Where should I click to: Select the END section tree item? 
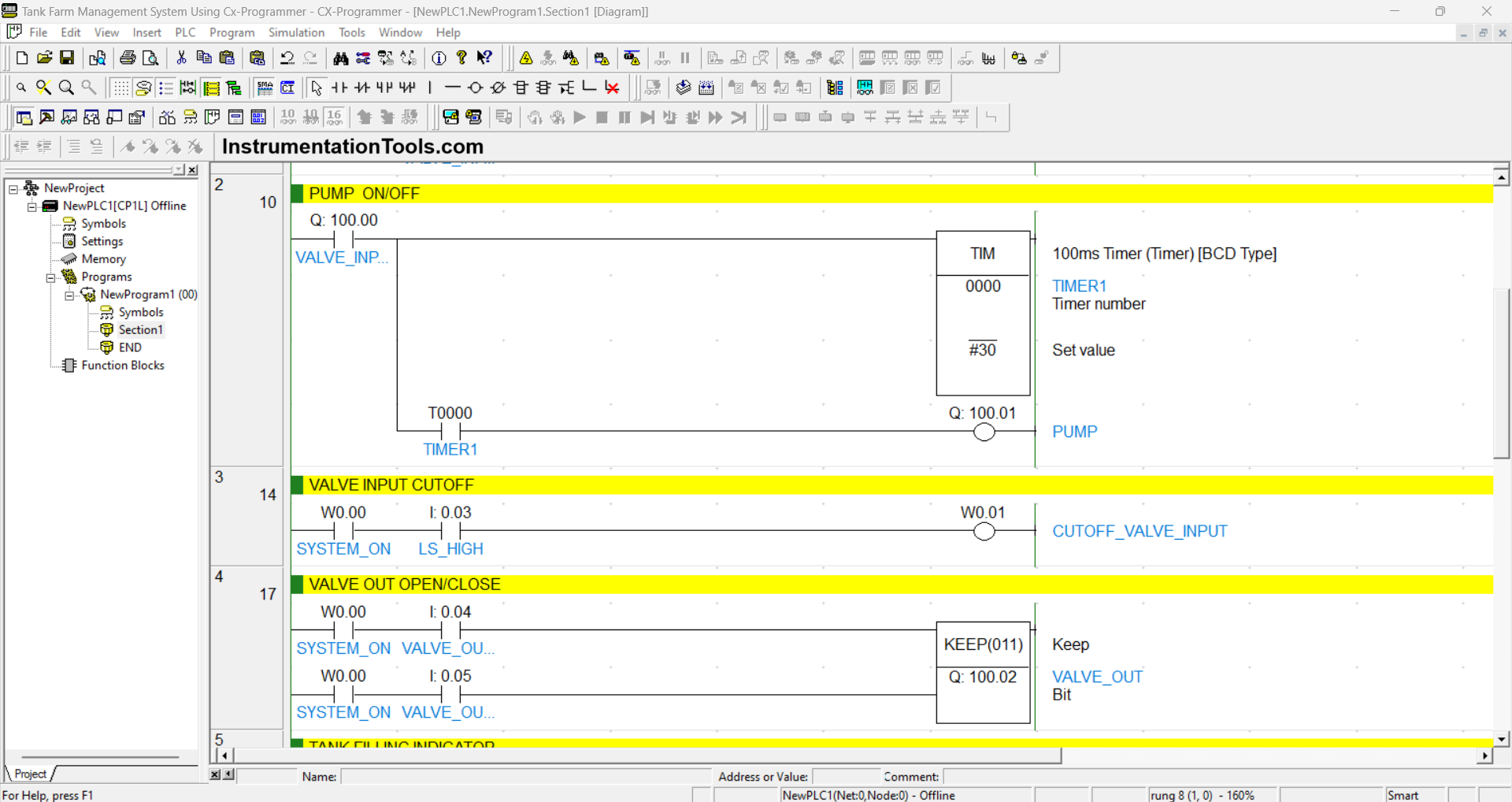(x=130, y=347)
